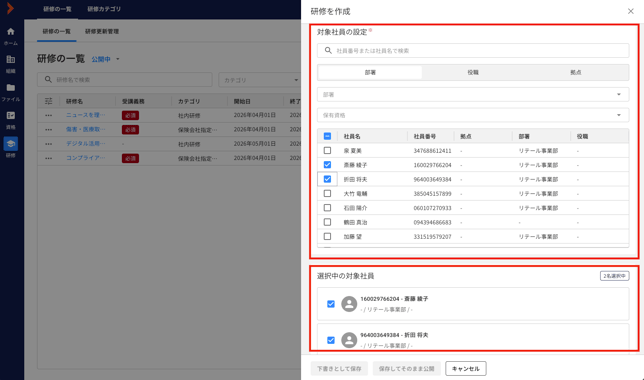Screen dimensions: 644x380
Task: Open the 公開中 status dropdown
Action: (105, 59)
